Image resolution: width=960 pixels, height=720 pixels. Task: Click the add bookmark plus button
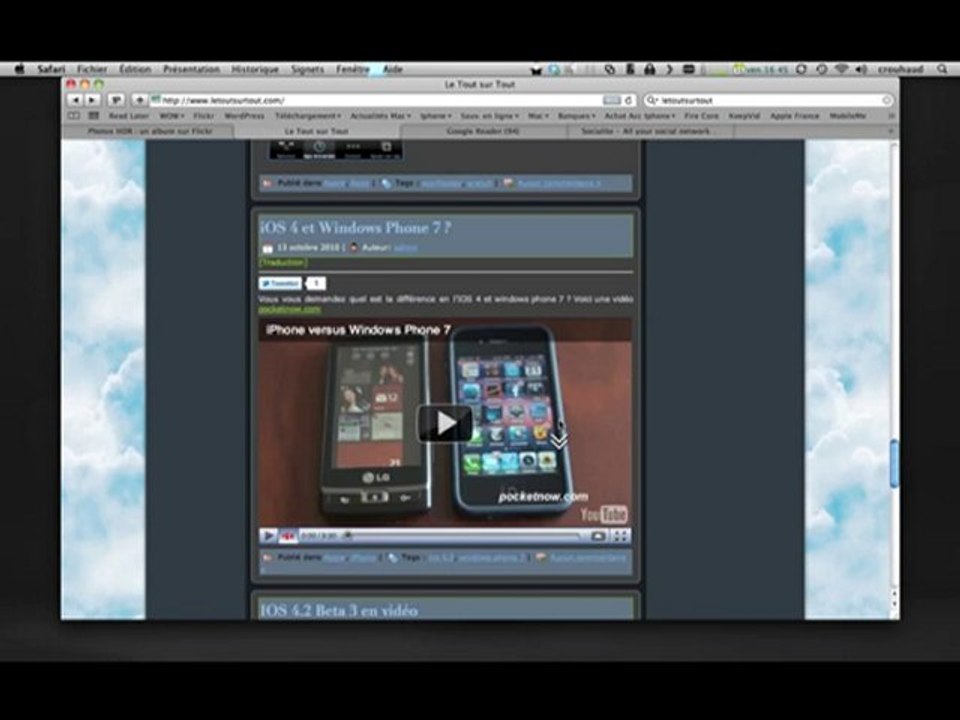(140, 100)
